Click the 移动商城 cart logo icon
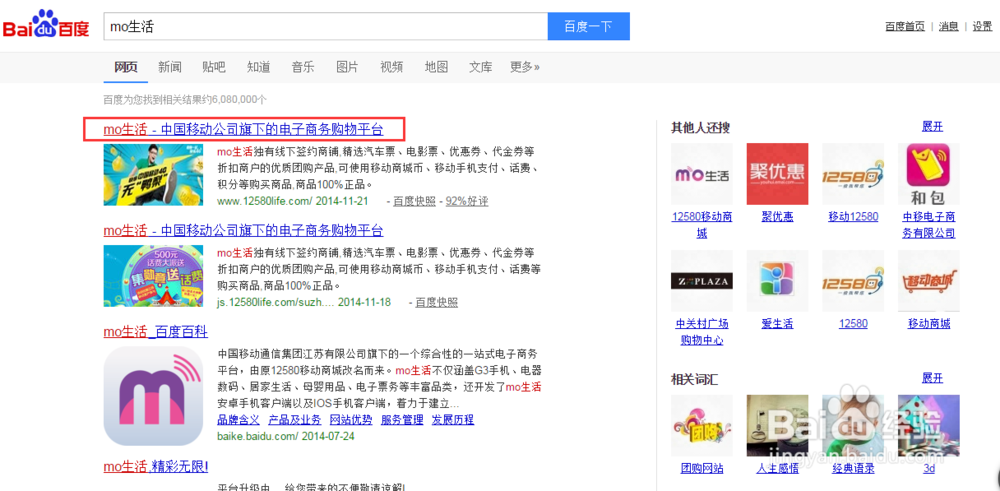Screen dimensions: 1000x491 (x=929, y=281)
